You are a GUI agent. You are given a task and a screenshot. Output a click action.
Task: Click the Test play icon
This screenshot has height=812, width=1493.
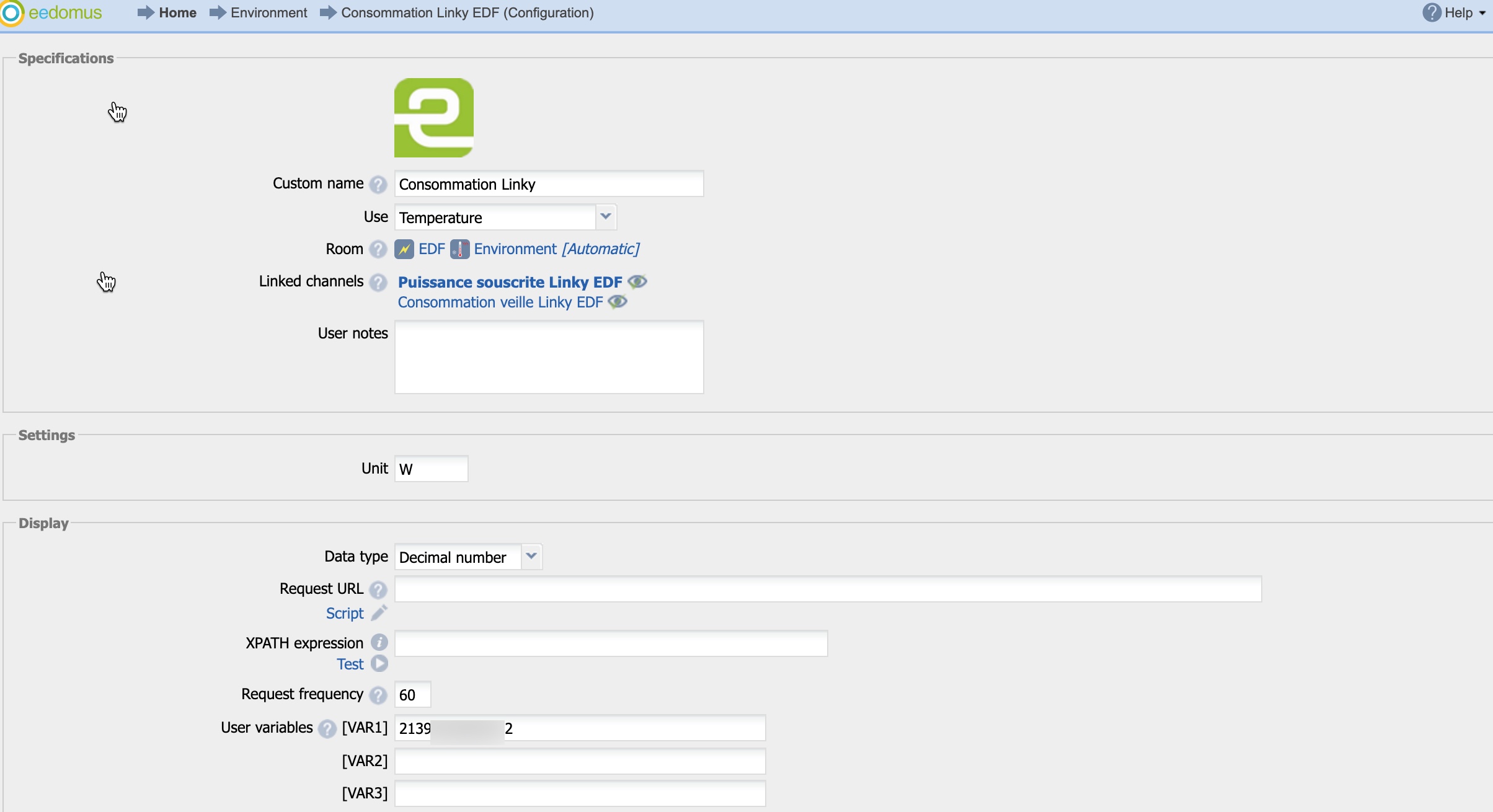pyautogui.click(x=379, y=664)
